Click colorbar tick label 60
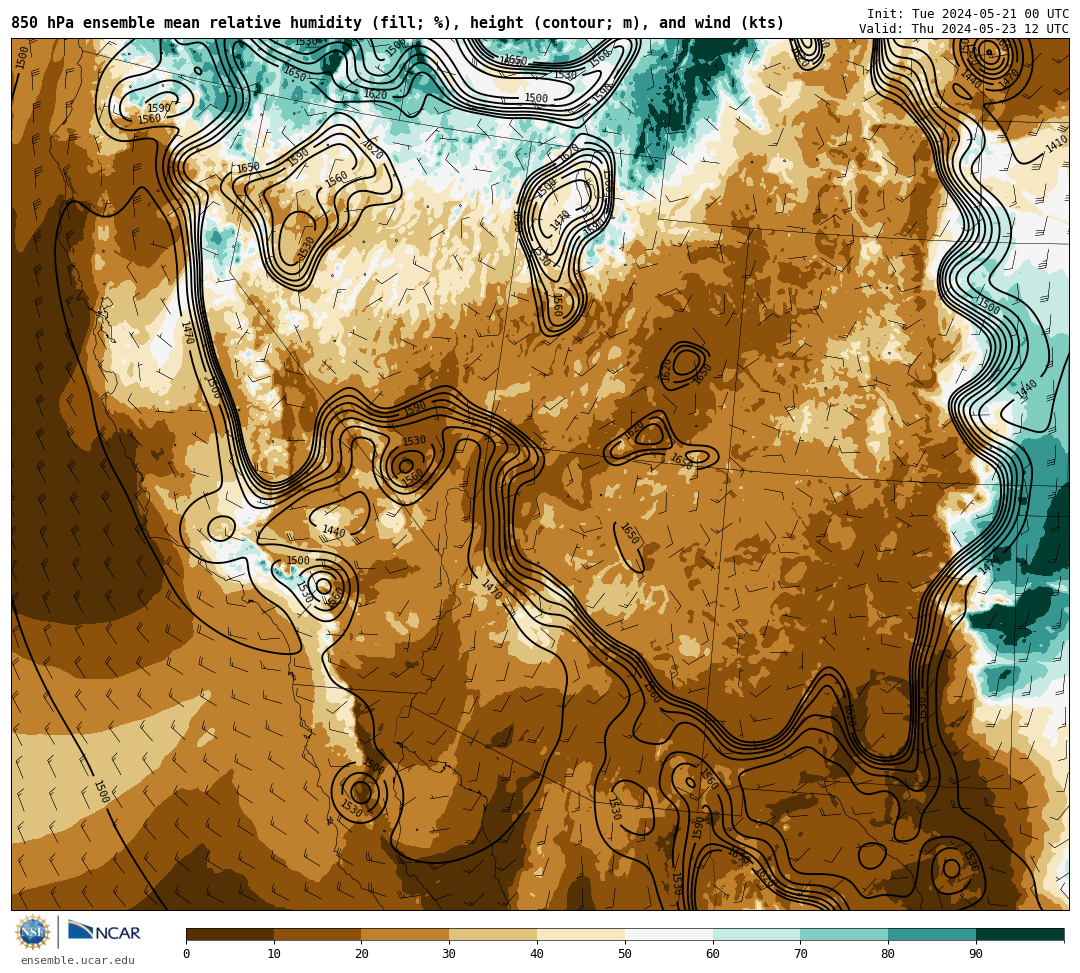Screen dimensions: 1080x973 pyautogui.click(x=713, y=954)
